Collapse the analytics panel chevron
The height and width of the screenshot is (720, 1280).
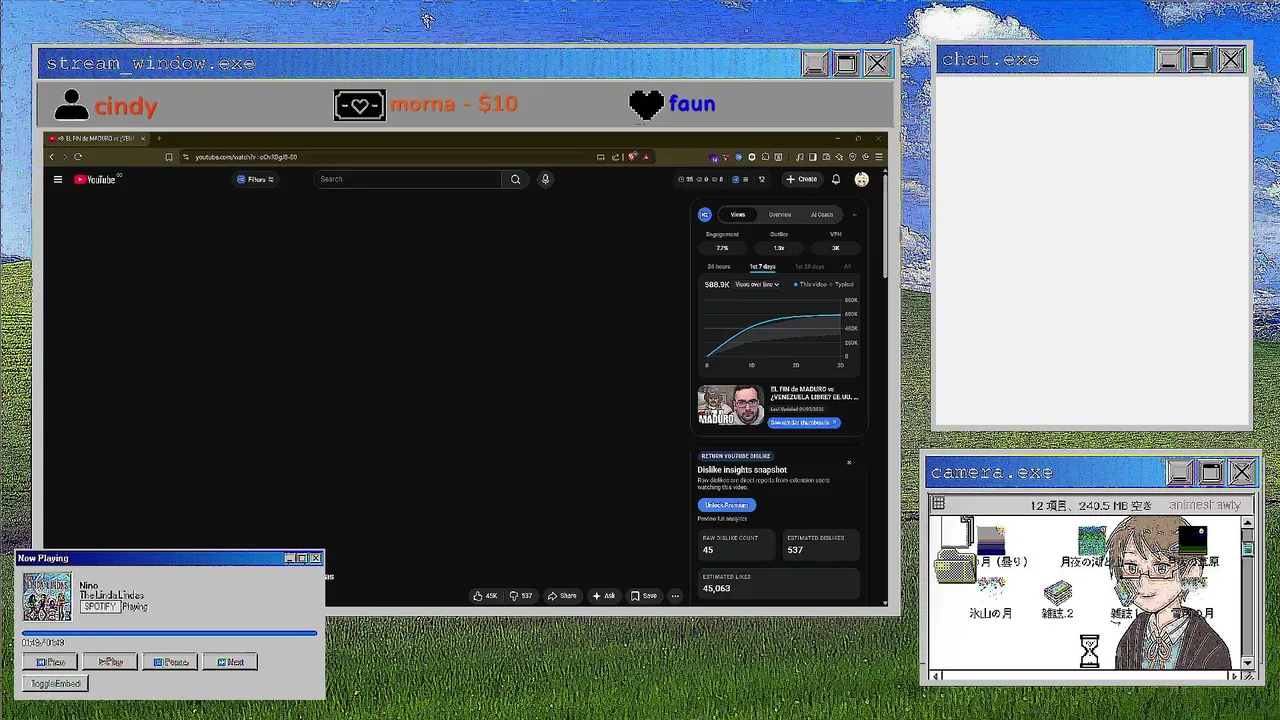coord(854,214)
